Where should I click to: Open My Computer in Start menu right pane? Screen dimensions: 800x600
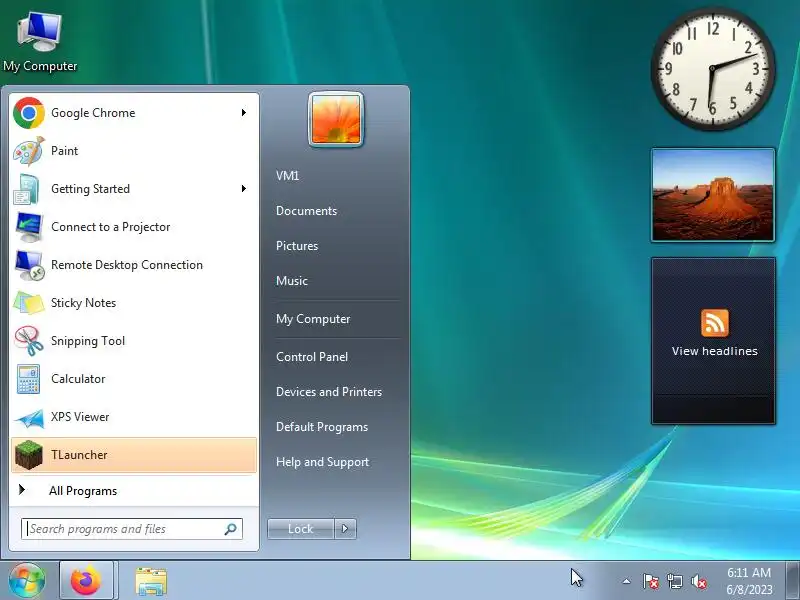(313, 319)
